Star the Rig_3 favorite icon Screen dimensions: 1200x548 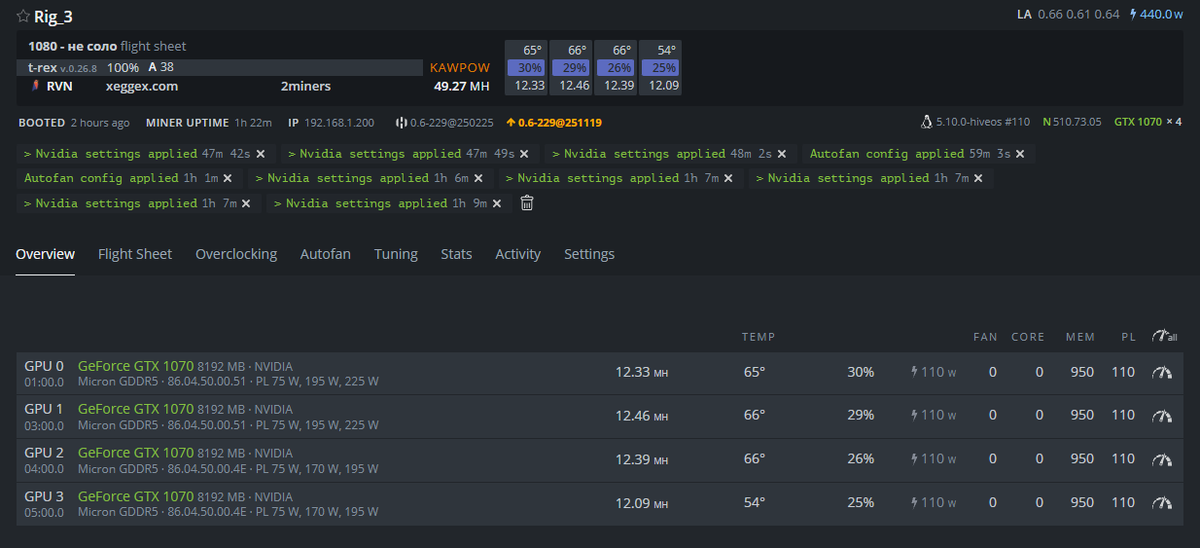[23, 16]
